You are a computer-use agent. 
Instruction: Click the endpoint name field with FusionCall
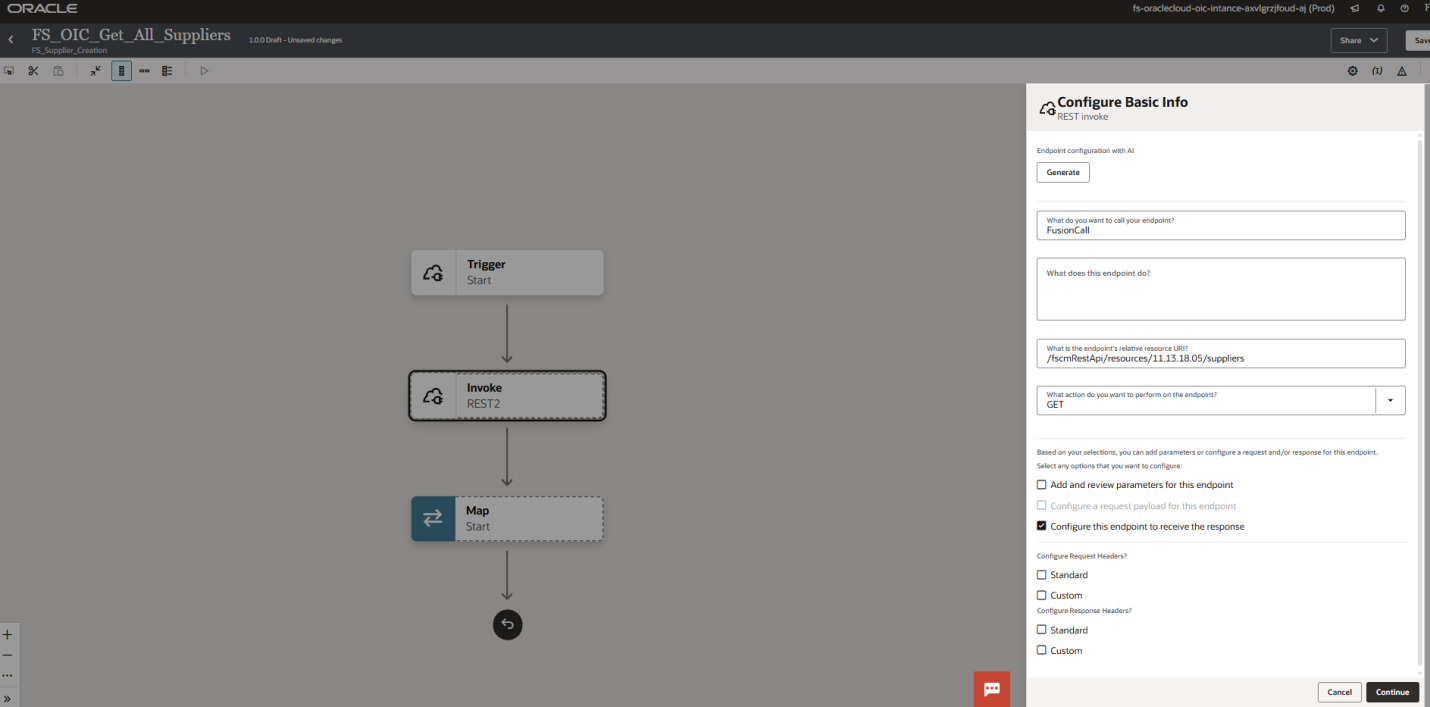(x=1221, y=225)
